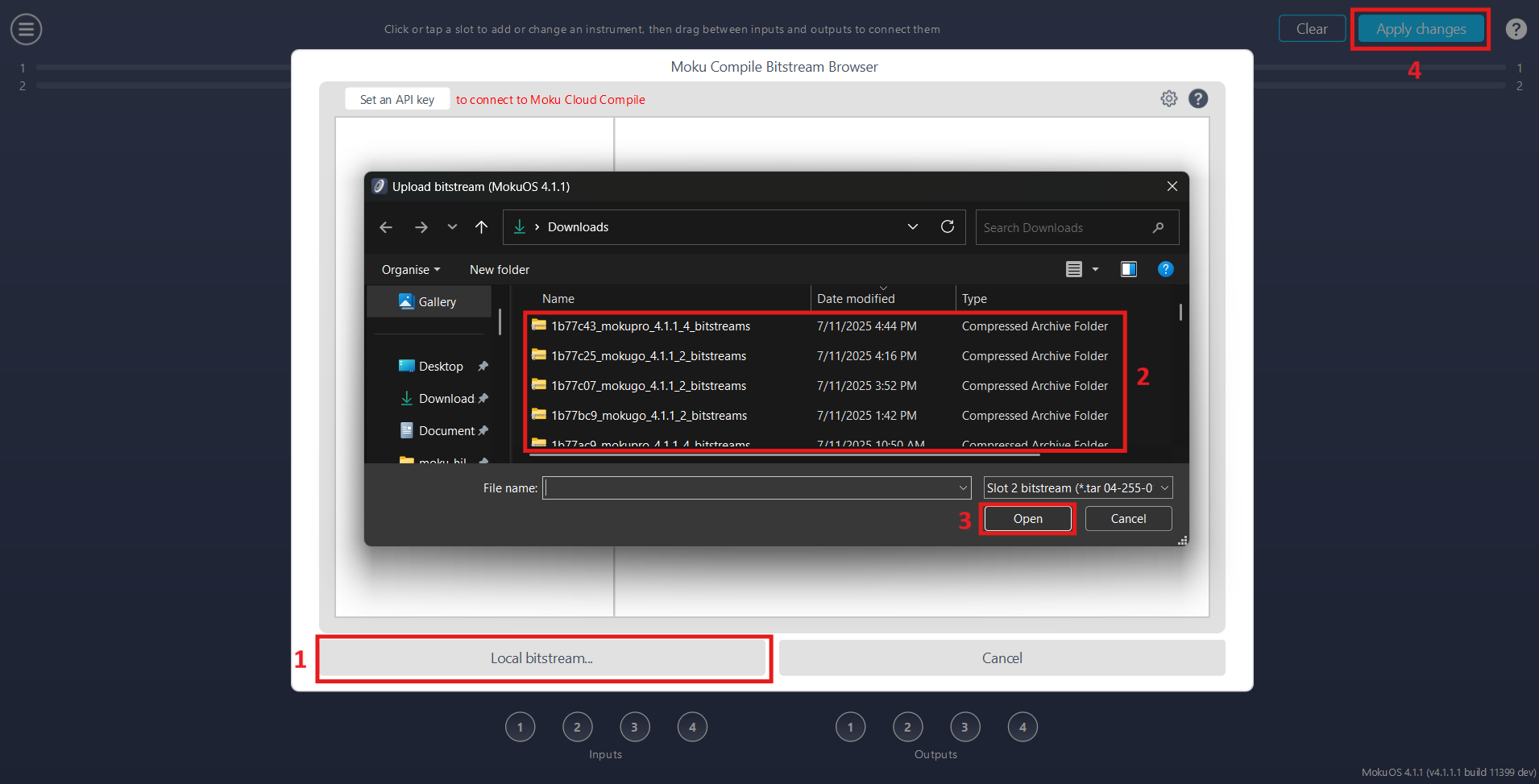Click the File name input field

[x=749, y=488]
